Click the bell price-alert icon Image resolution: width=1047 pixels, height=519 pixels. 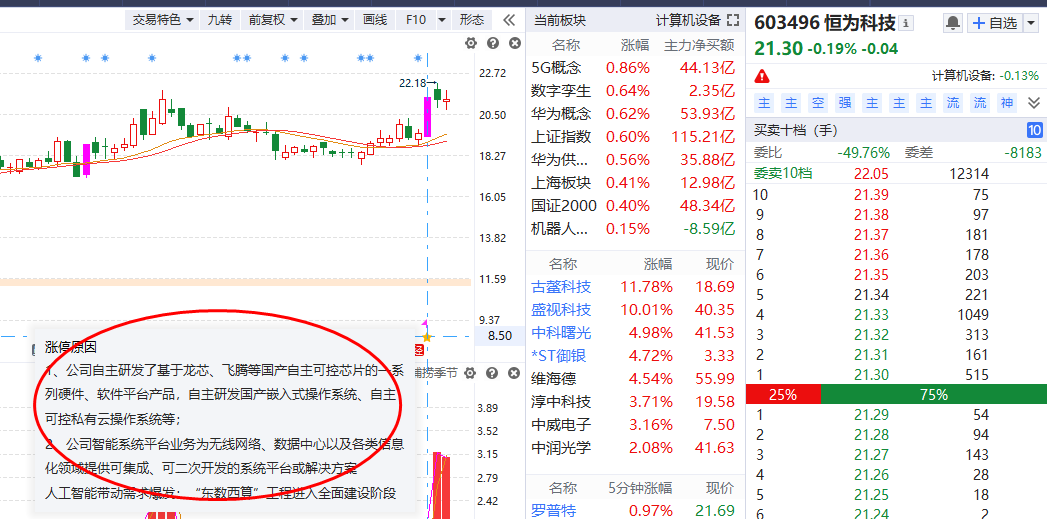pos(953,23)
